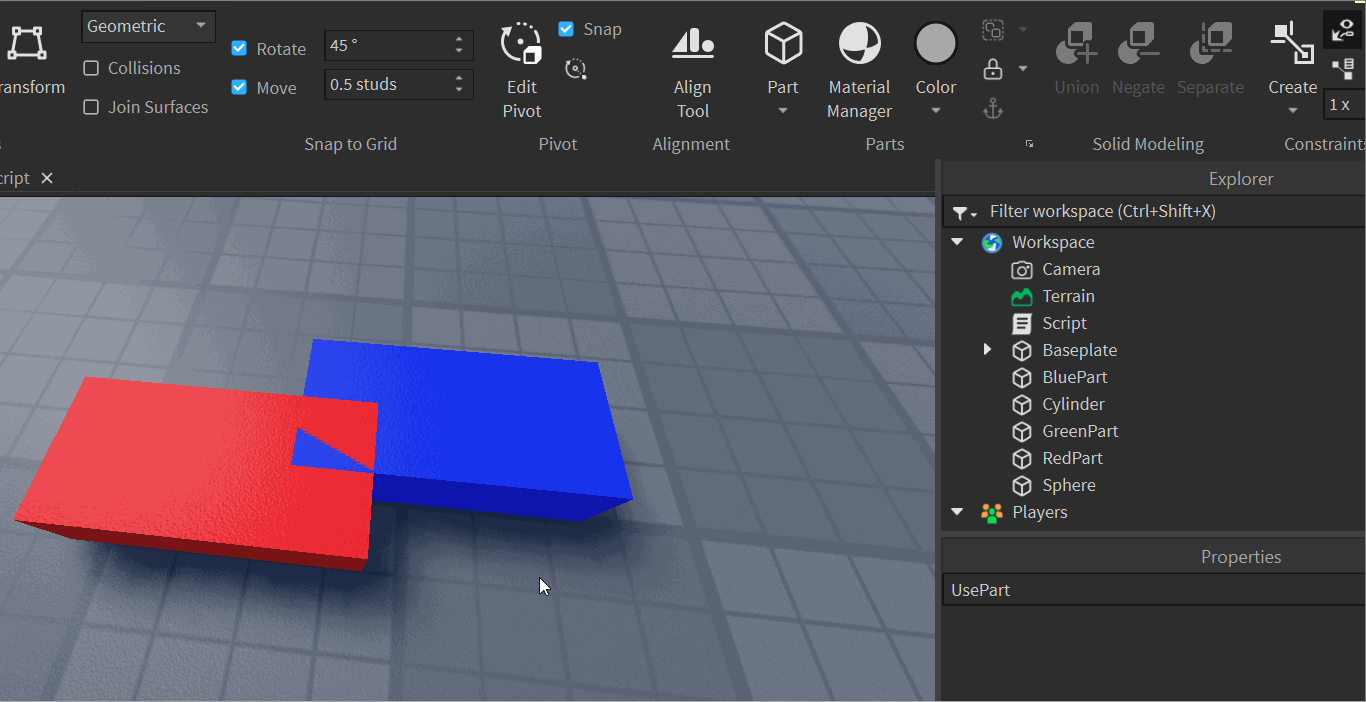Open the Create constraint dropdown arrow

click(x=1292, y=110)
